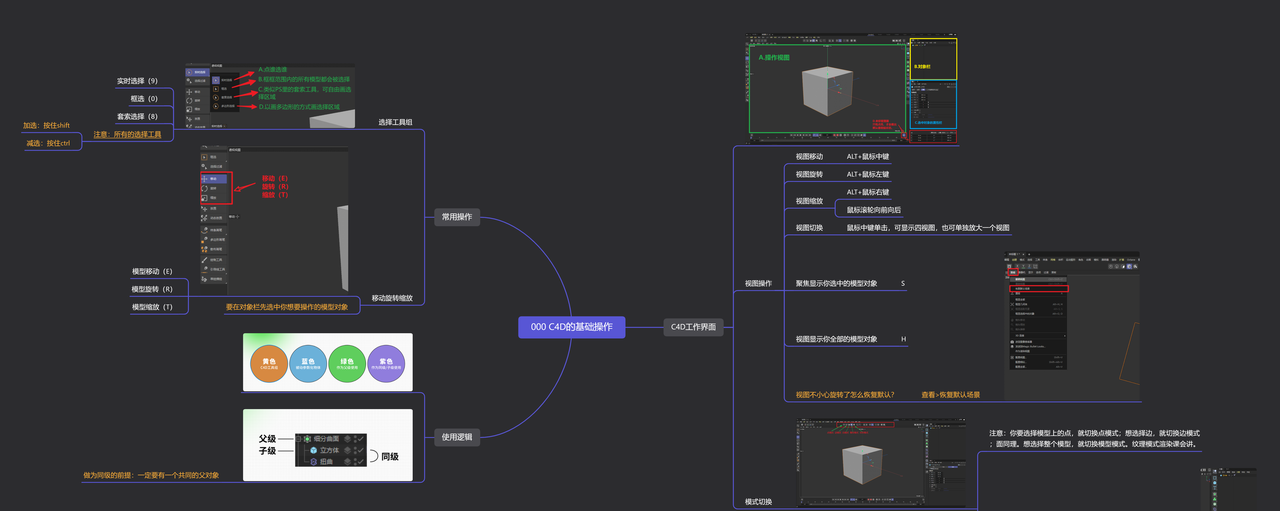Click the 查看>恢复默认场景 orange text
Viewport: 1280px width, 511px height.
click(950, 394)
